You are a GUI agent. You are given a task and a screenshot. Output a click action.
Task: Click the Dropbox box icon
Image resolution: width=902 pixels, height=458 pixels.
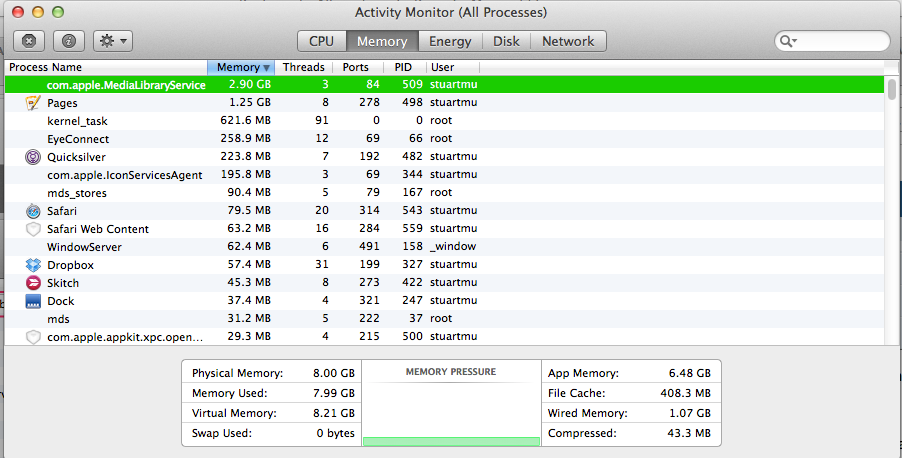click(x=33, y=265)
